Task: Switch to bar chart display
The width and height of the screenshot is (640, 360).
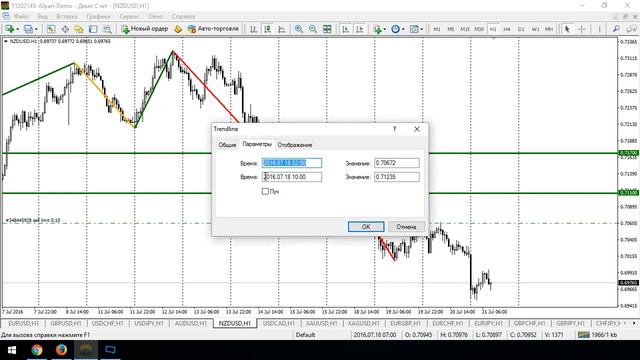Action: (253, 29)
